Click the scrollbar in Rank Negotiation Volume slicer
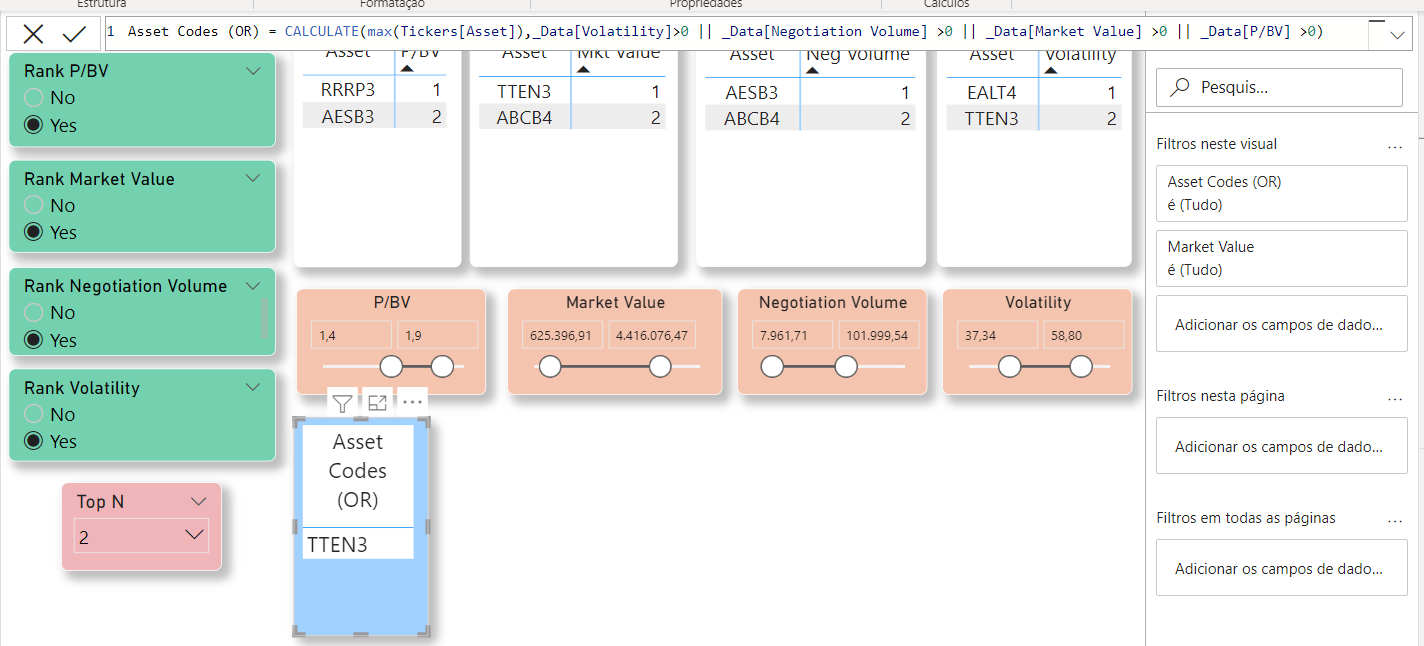Screen dimensions: 1424x646 [264, 320]
